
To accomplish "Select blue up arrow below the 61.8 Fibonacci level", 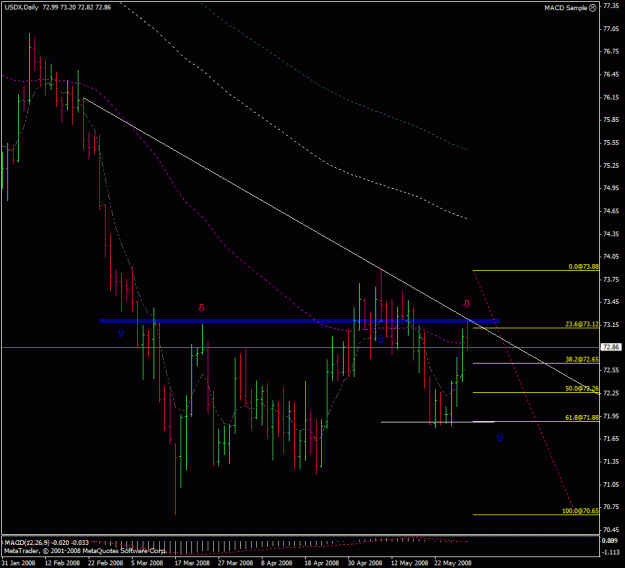I will pos(499,438).
